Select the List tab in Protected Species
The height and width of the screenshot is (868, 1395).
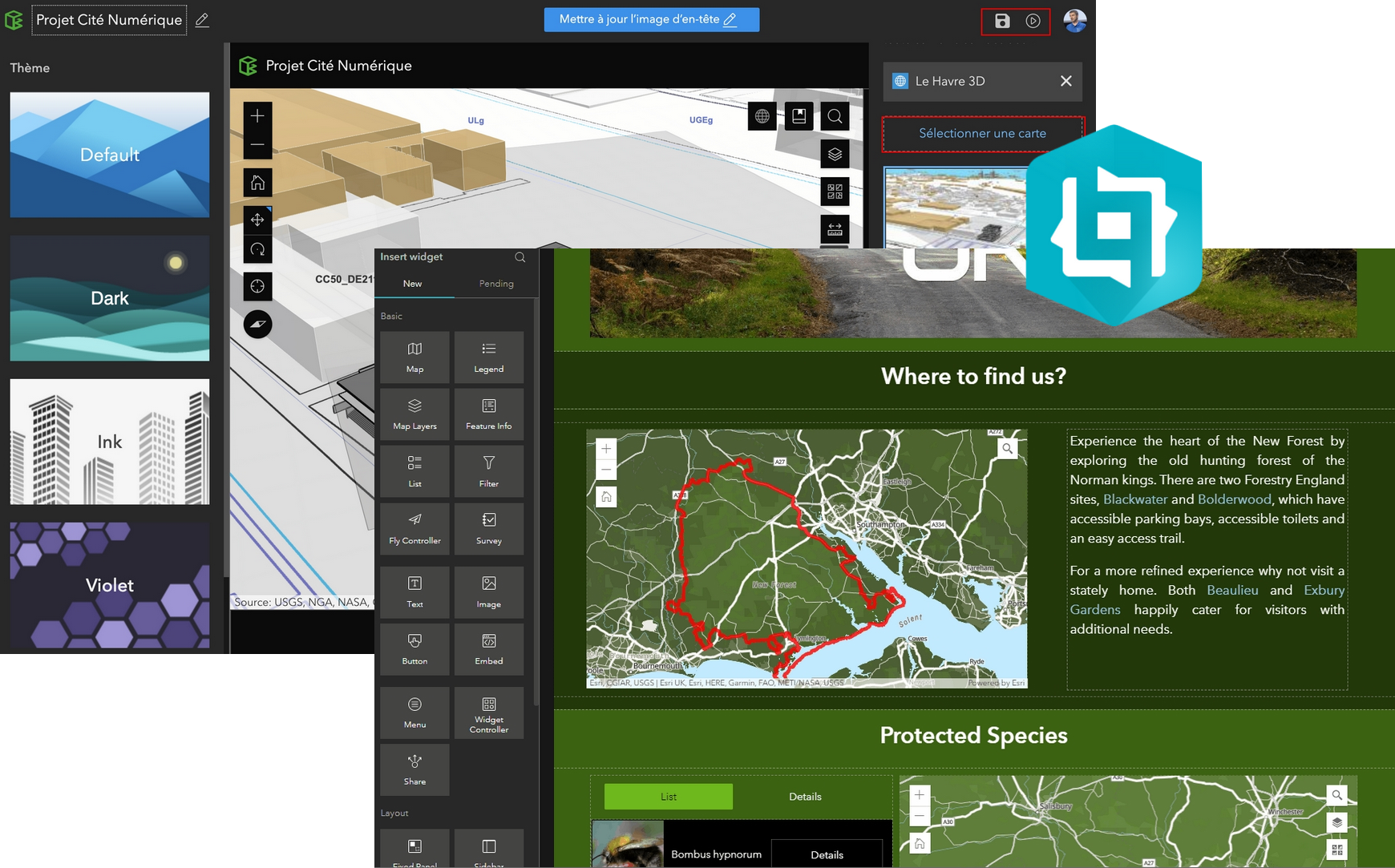pyautogui.click(x=669, y=797)
